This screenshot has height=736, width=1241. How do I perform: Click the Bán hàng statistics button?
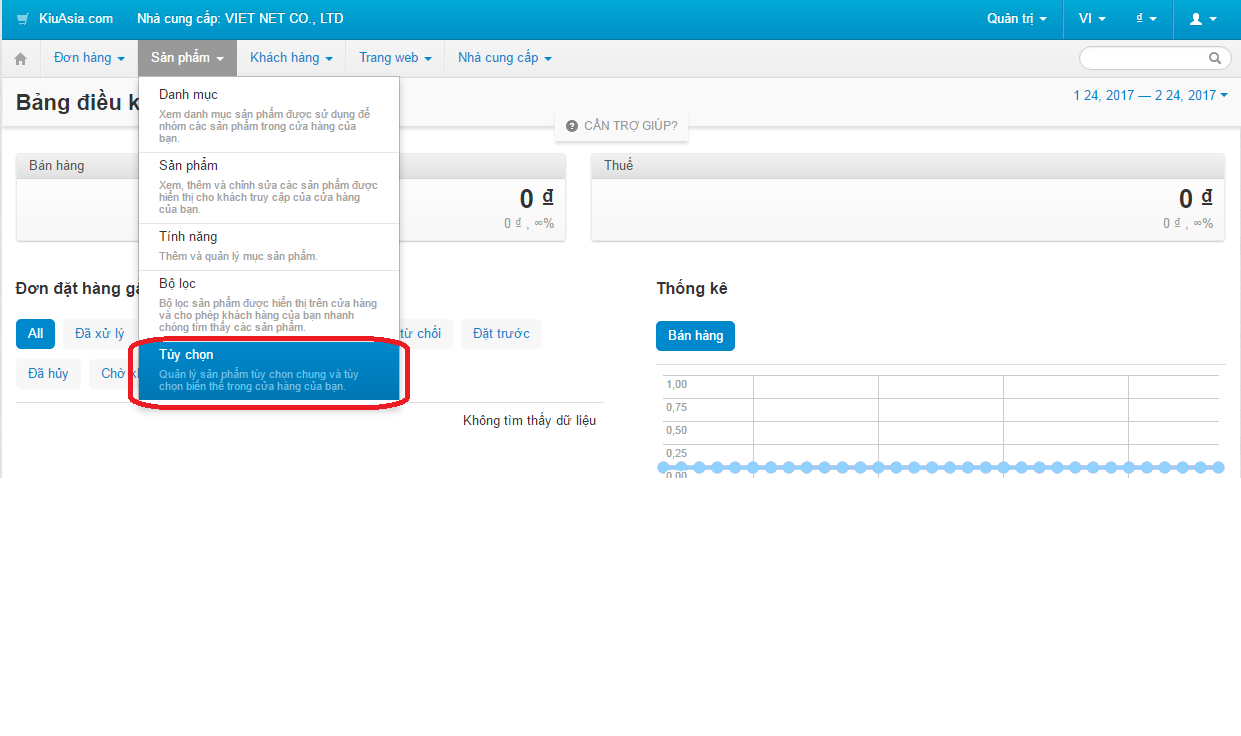(695, 336)
